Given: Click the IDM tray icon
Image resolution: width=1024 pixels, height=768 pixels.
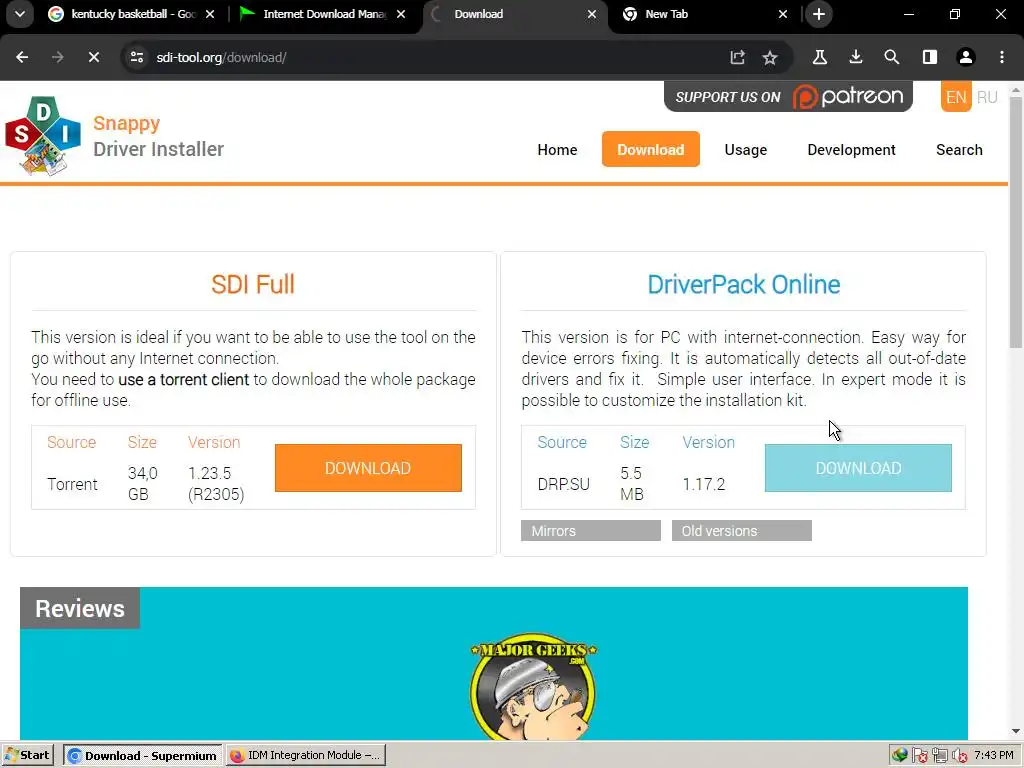Looking at the screenshot, I should [x=900, y=756].
